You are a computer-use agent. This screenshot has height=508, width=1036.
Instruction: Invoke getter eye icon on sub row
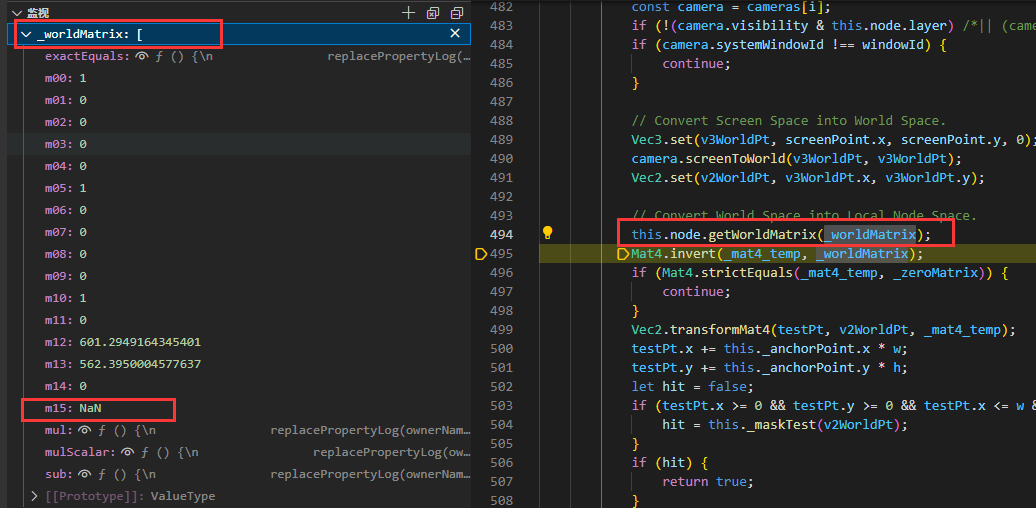(84, 474)
